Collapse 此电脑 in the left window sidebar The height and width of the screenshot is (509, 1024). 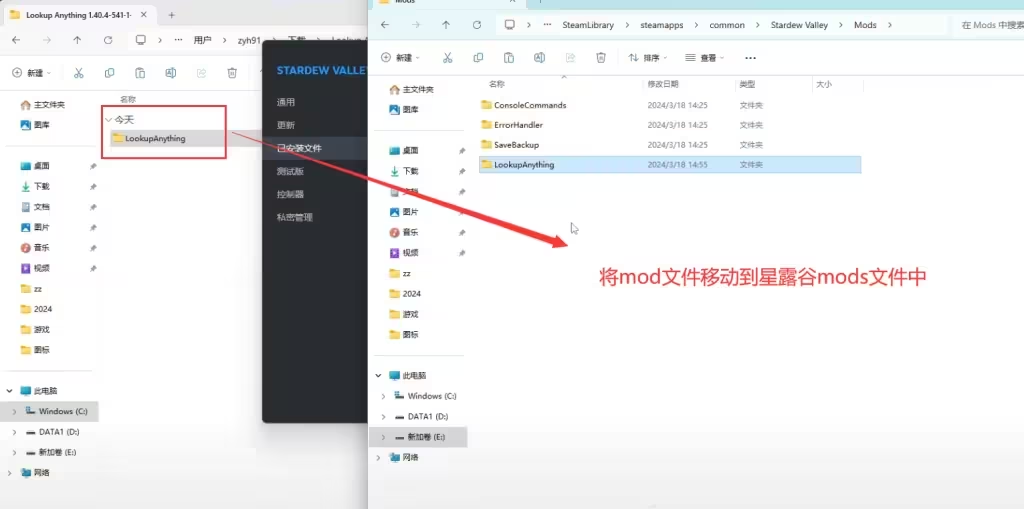9,391
